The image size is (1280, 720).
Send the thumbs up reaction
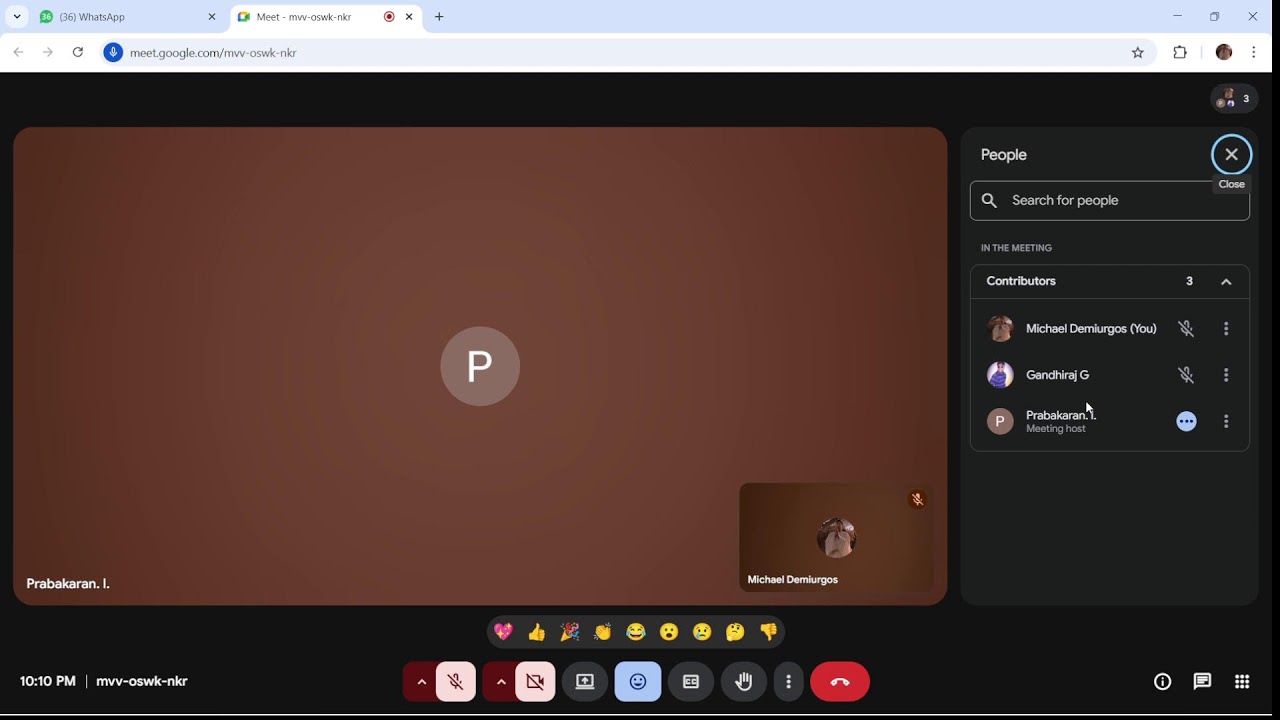tap(537, 632)
